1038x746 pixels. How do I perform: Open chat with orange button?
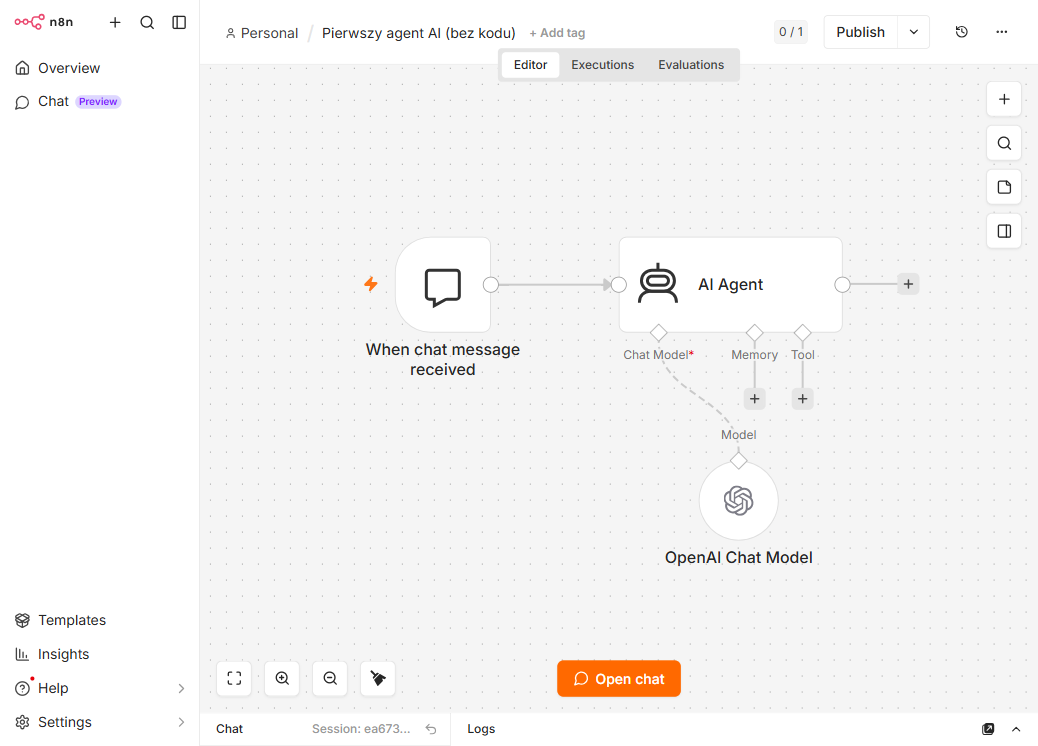[619, 678]
